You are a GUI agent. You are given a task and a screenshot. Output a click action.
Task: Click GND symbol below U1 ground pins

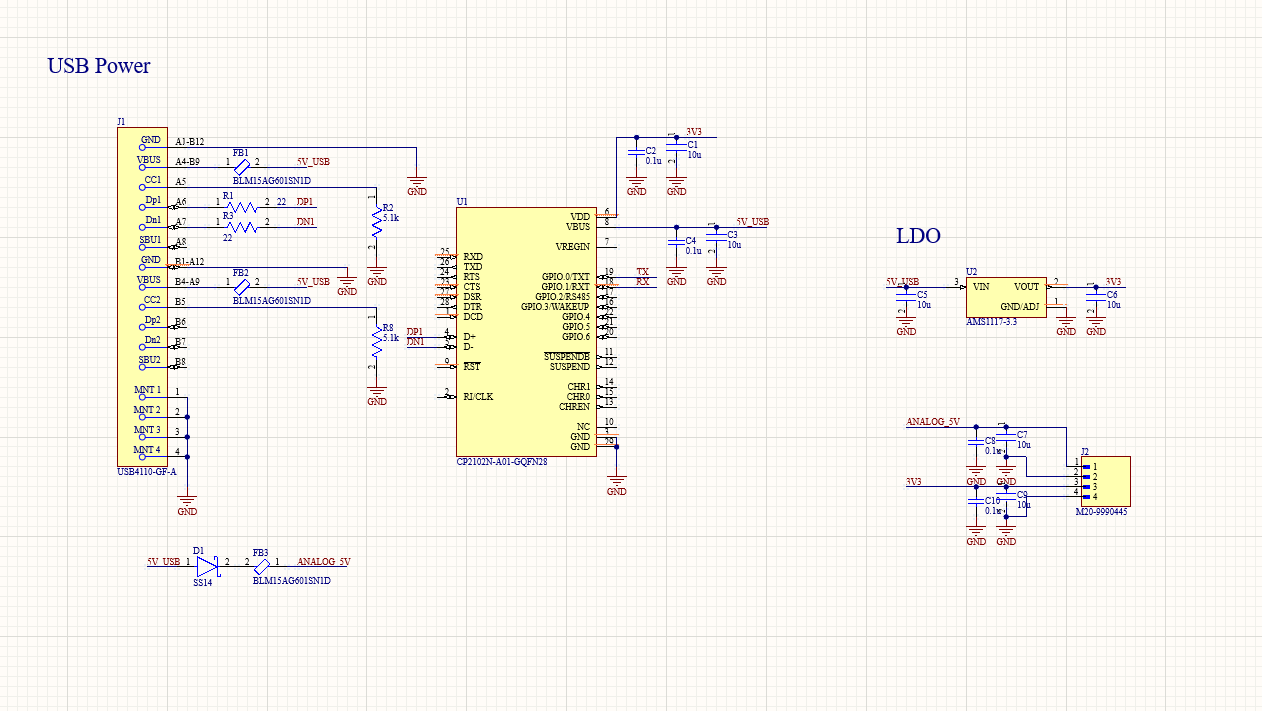click(617, 484)
